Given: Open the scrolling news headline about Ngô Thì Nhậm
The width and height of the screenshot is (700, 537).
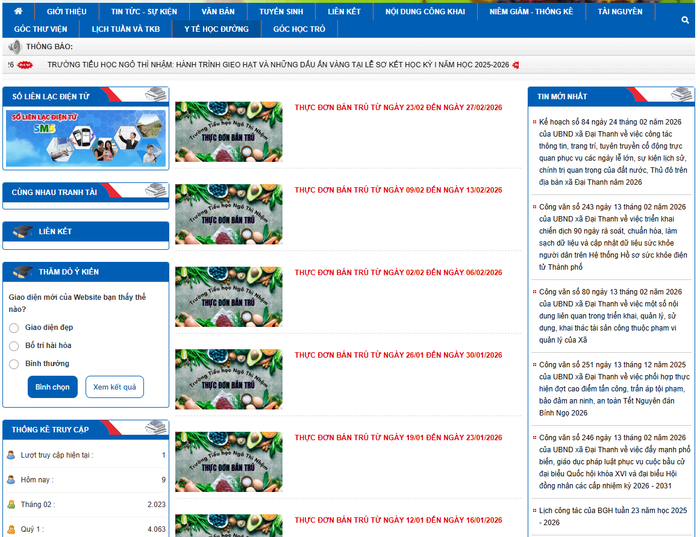Looking at the screenshot, I should tap(278, 65).
